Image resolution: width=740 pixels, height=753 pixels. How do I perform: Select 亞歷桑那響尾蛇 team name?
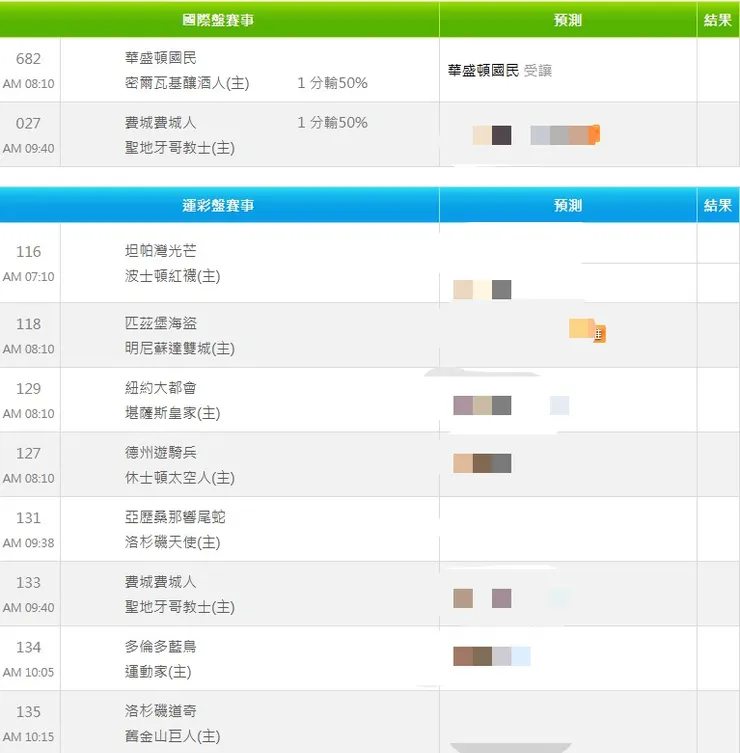coord(175,517)
